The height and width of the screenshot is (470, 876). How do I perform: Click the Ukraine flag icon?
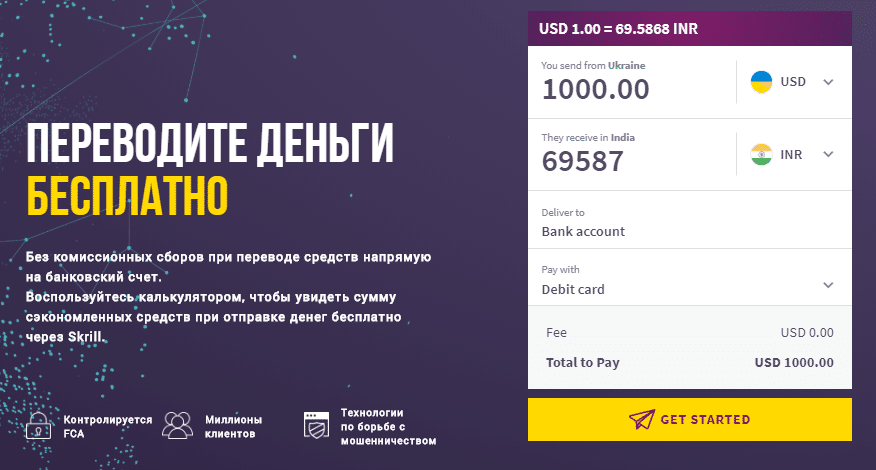click(762, 82)
